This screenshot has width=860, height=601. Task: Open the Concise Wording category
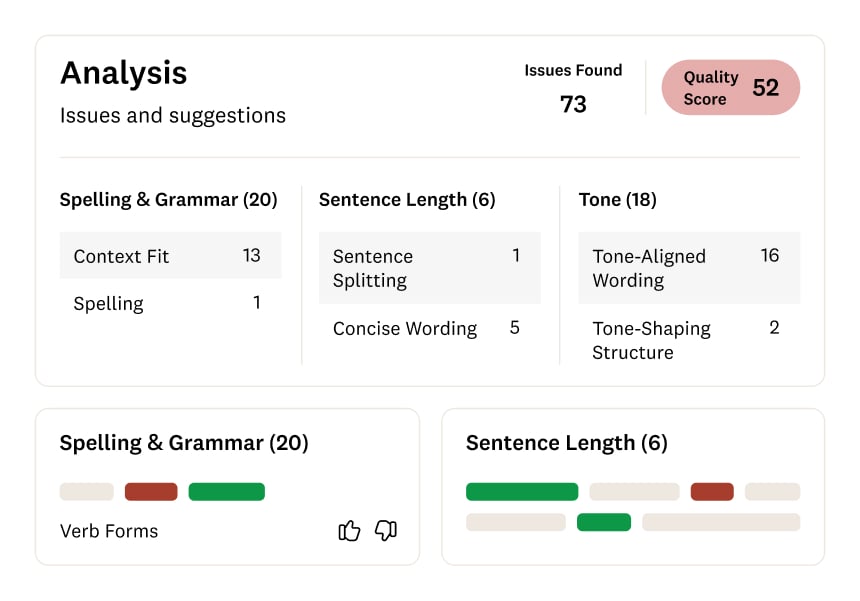(429, 328)
